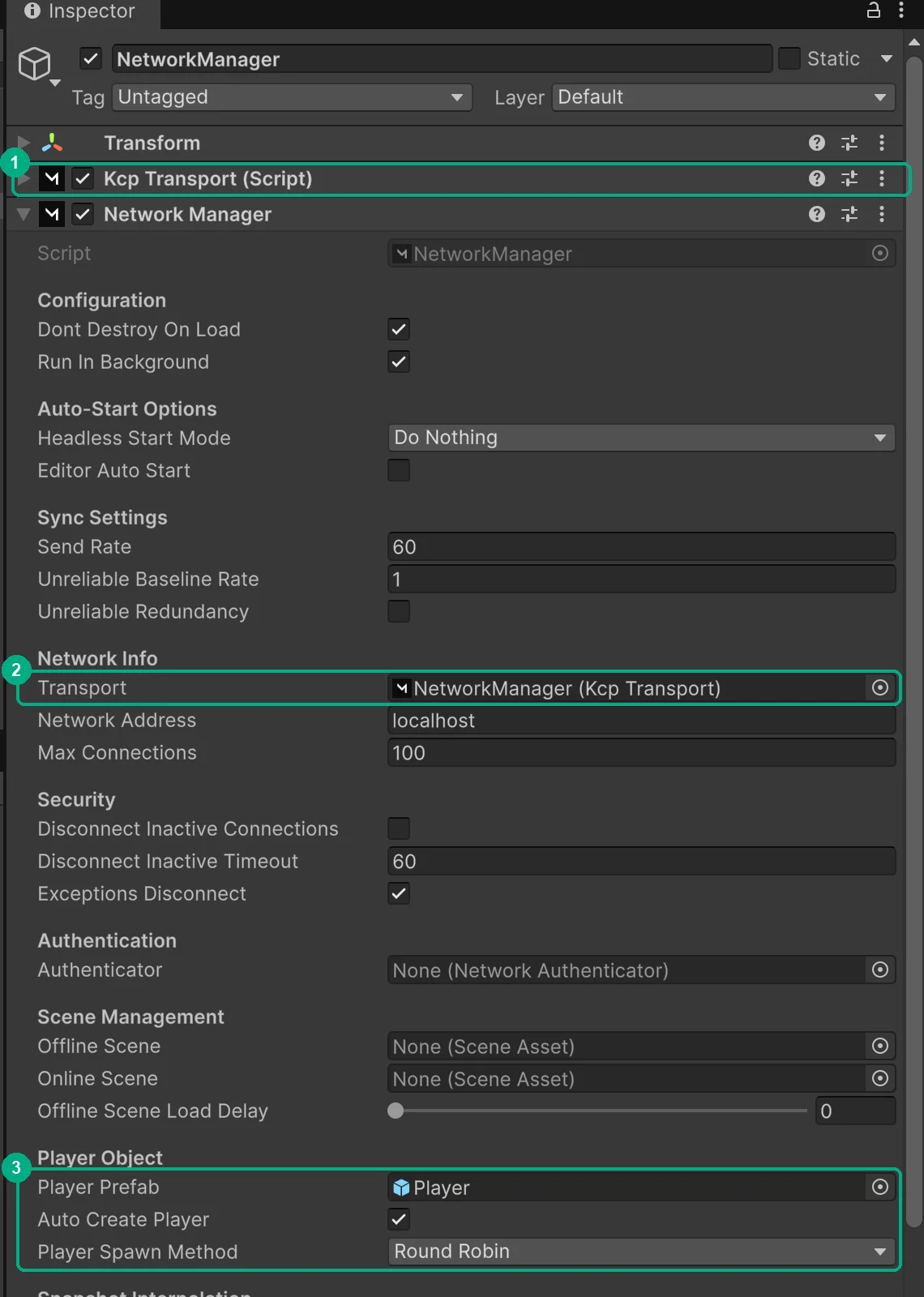924x1297 pixels.
Task: Click the Send Rate value field
Action: (x=641, y=546)
